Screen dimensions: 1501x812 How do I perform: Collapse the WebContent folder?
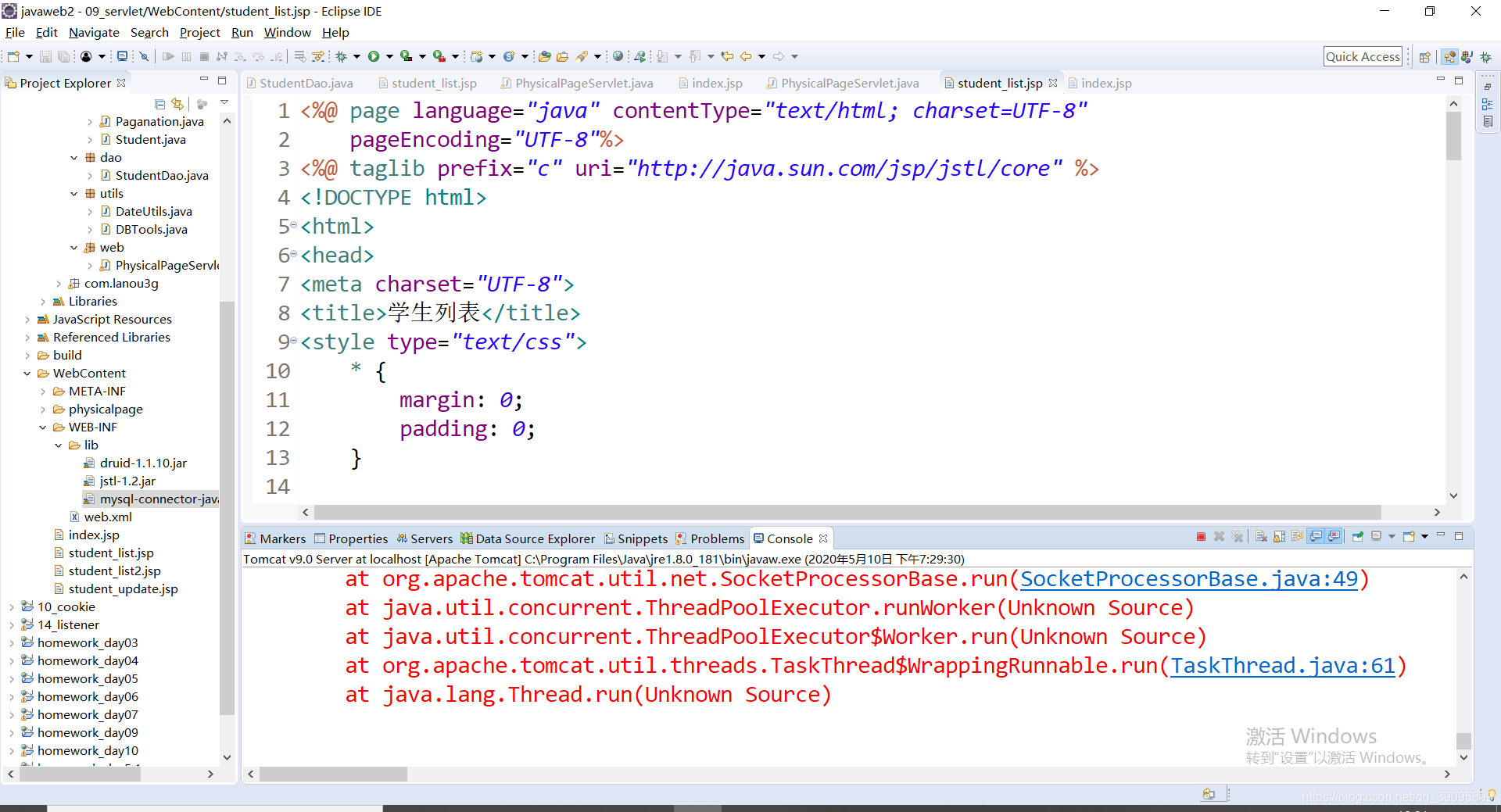[x=27, y=374]
